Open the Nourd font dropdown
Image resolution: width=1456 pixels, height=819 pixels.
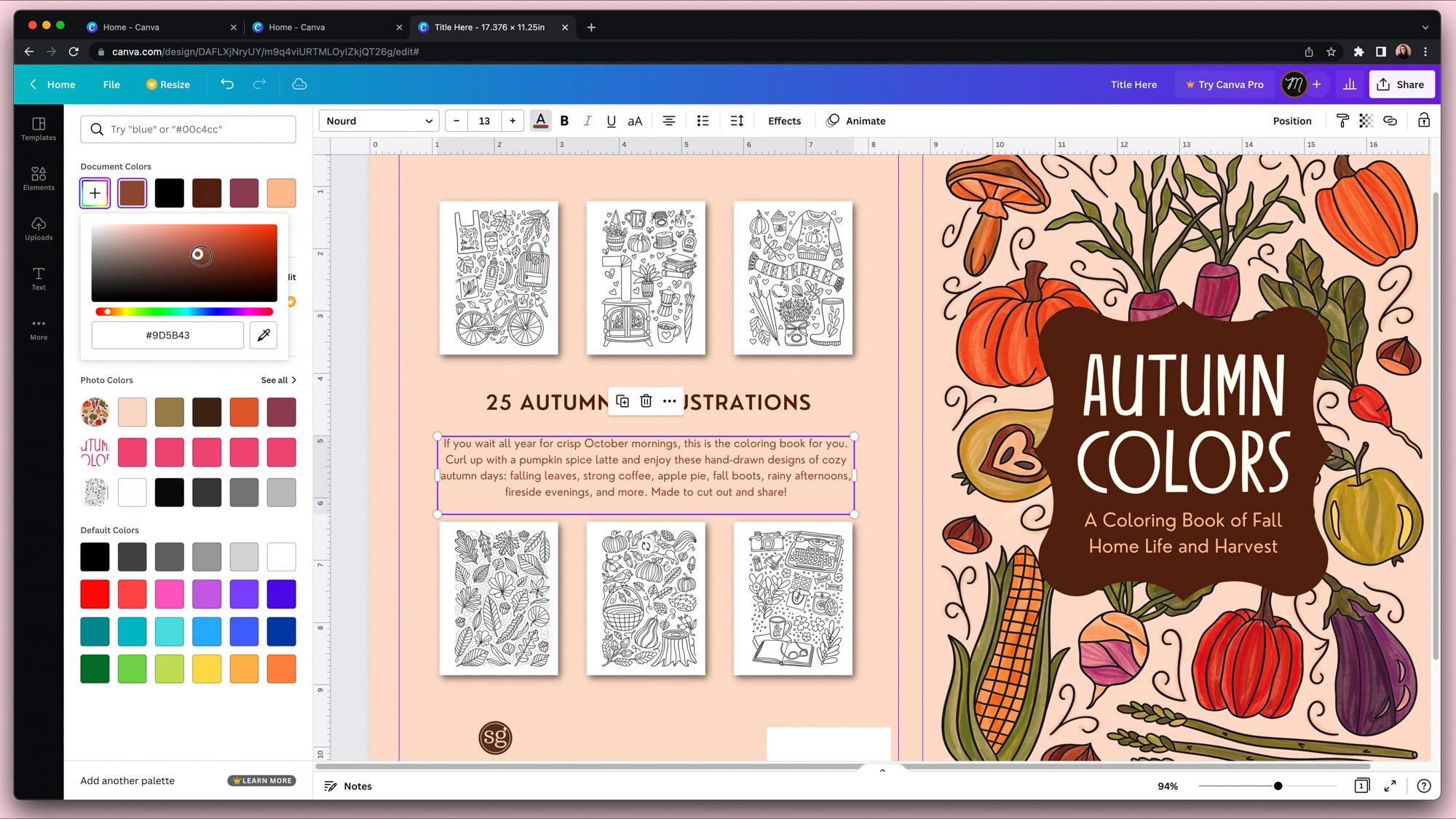tap(379, 121)
